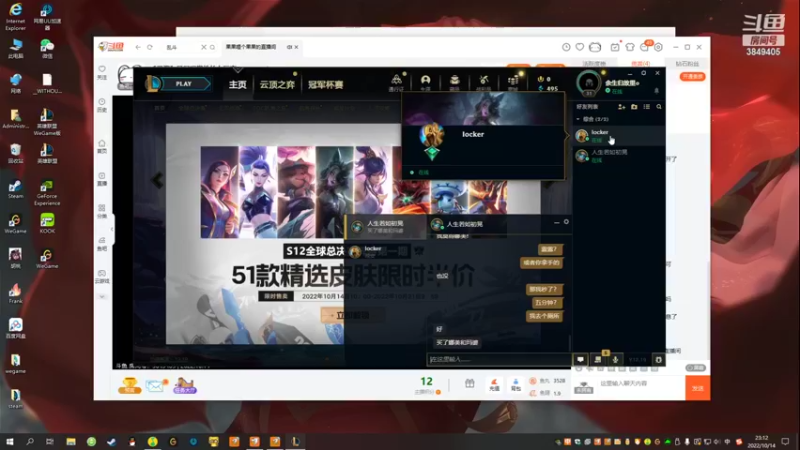Click the orange 发送 send button

pos(697,388)
